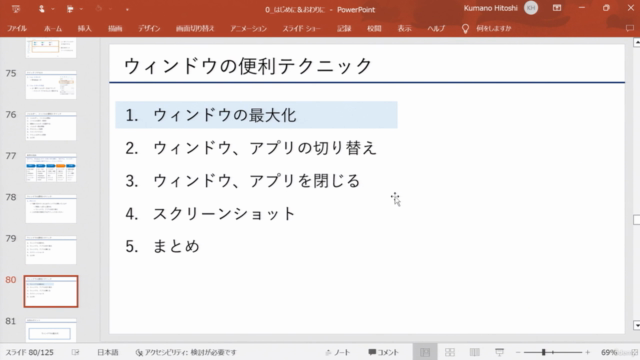Switch to the スライドショー ribbon tab
This screenshot has height=360, width=640.
tap(301, 29)
